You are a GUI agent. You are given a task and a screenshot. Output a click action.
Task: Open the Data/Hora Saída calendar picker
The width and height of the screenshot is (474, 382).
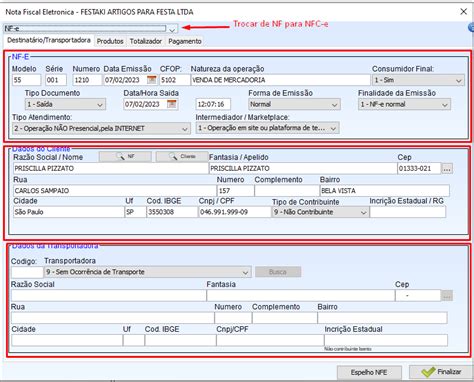[171, 104]
